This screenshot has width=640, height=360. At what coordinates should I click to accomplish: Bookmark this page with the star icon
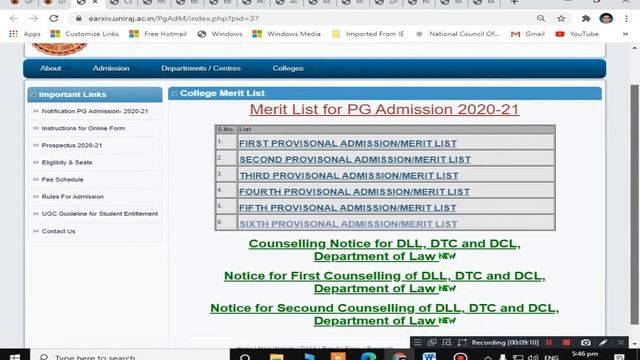coord(561,18)
